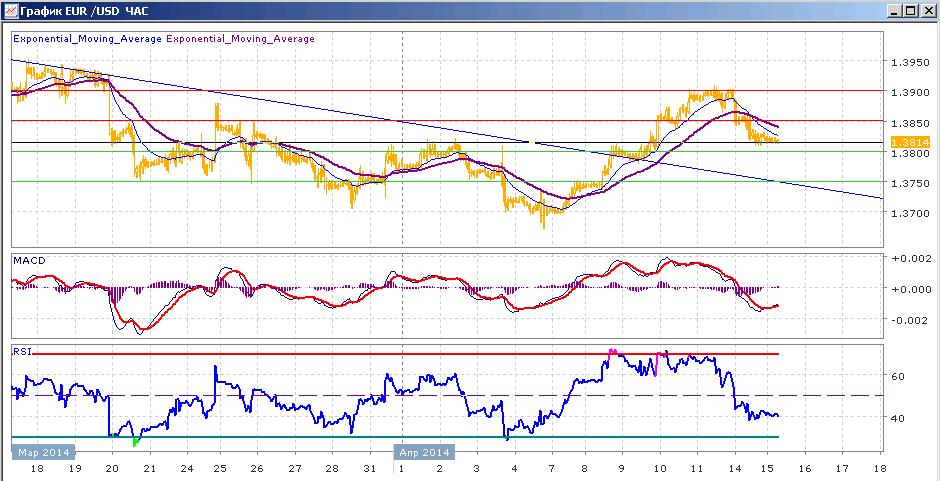940x481 pixels.
Task: Select date 14 on the time axis
Action: click(x=733, y=469)
